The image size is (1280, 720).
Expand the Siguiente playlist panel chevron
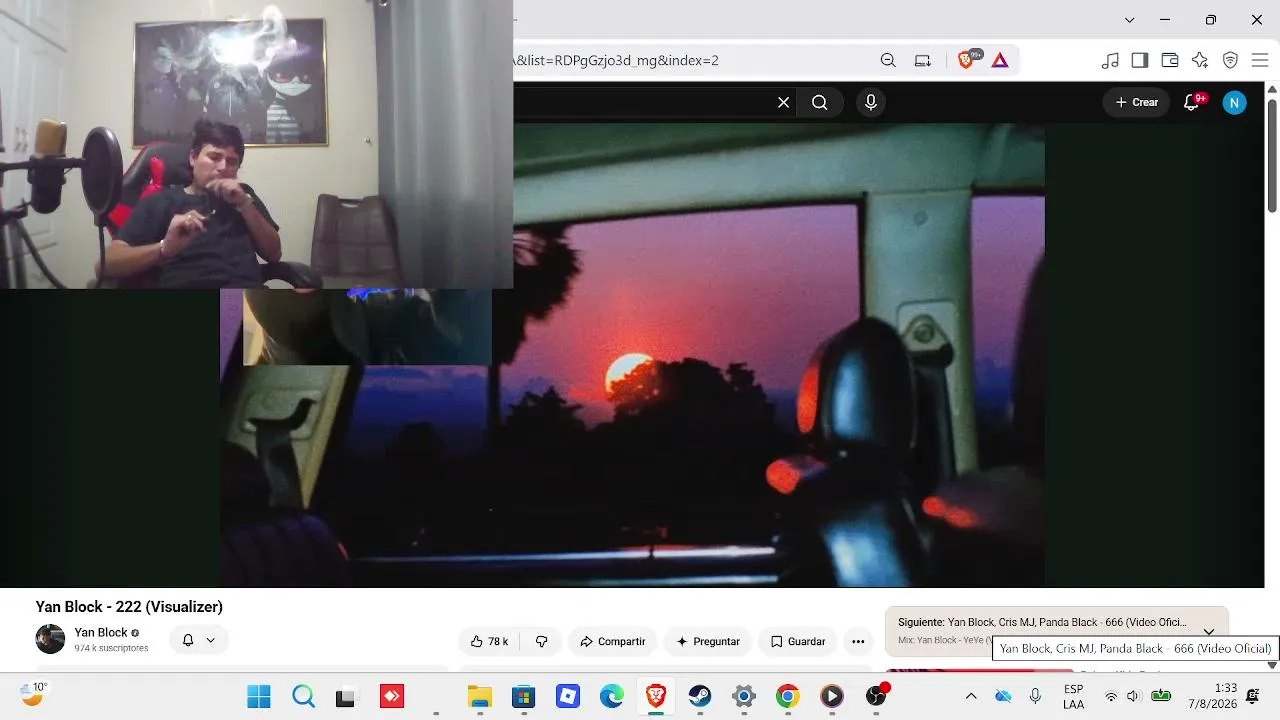1209,631
